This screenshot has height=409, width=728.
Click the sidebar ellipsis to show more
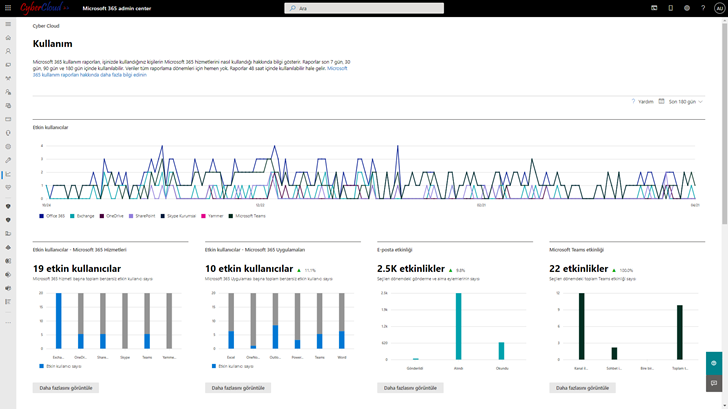8,322
